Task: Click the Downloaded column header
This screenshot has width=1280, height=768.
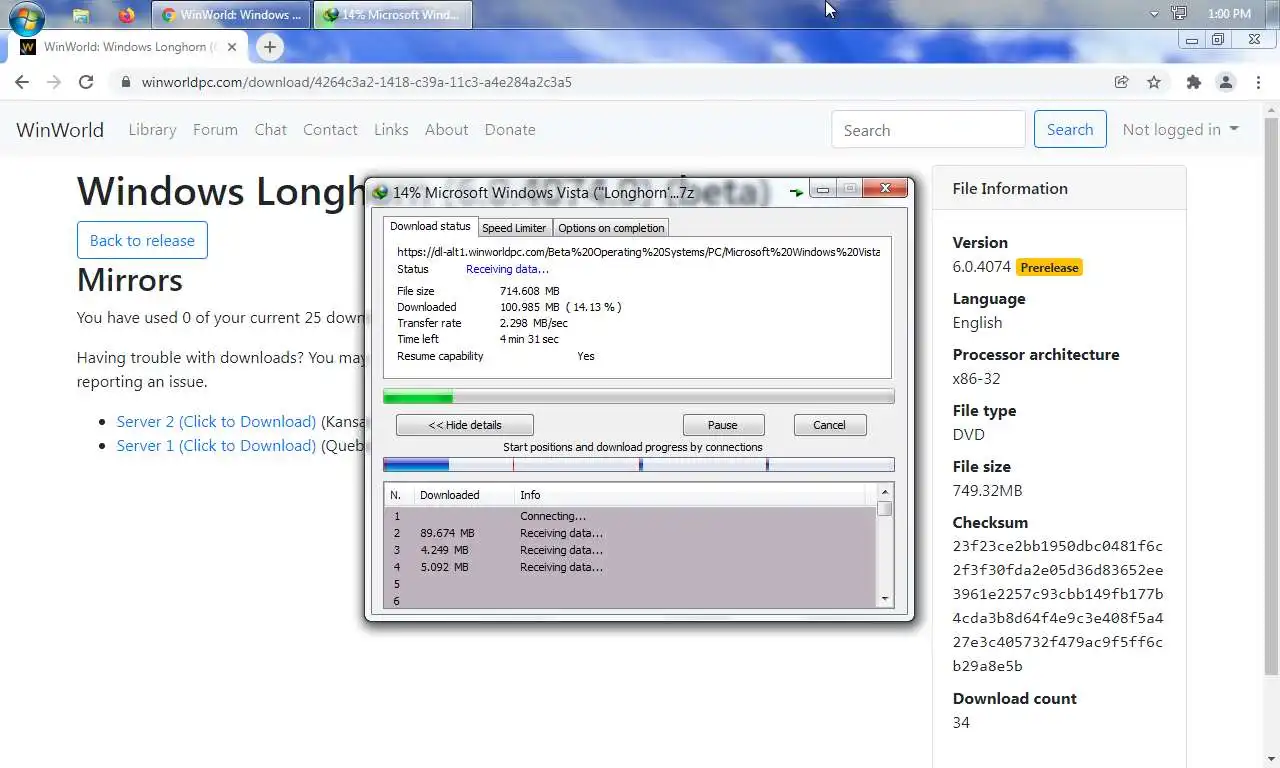Action: [x=464, y=495]
